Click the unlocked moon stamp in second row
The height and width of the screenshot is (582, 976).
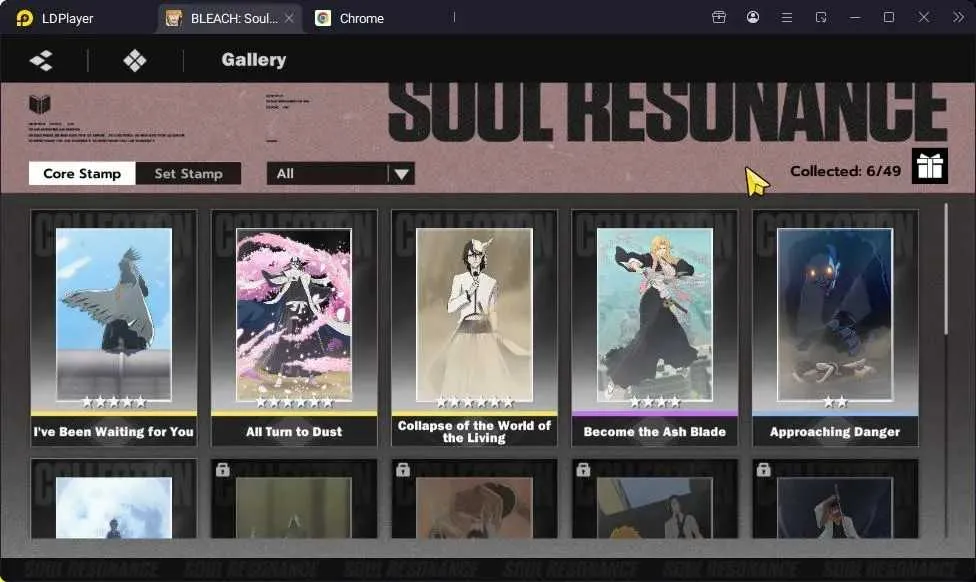[x=114, y=499]
